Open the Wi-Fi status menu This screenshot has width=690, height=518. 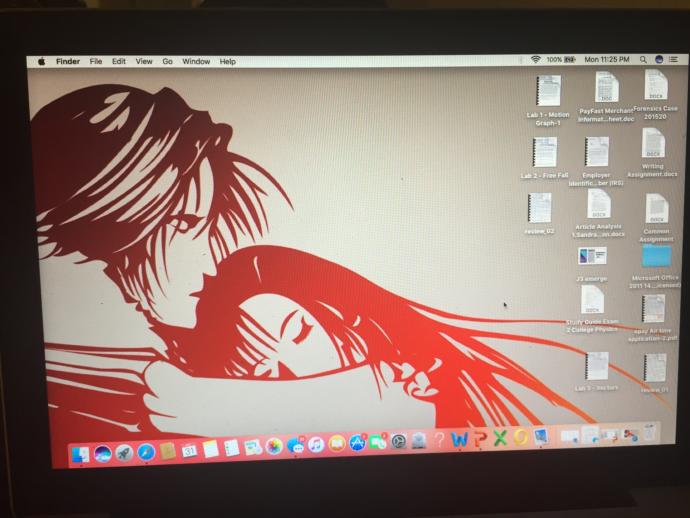(536, 59)
